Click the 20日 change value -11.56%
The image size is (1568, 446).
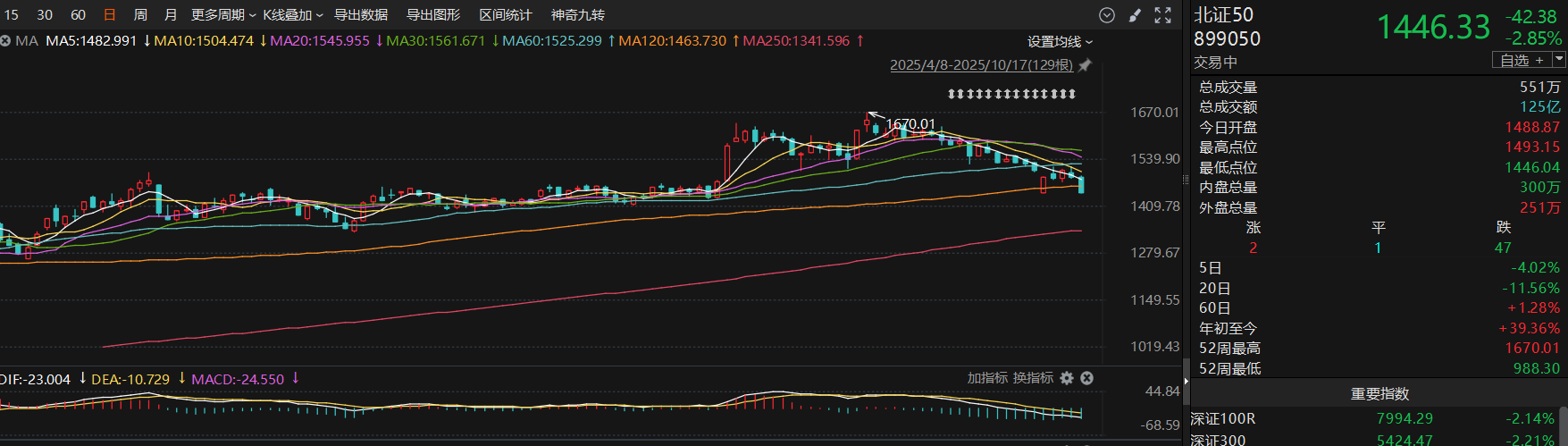(1531, 288)
